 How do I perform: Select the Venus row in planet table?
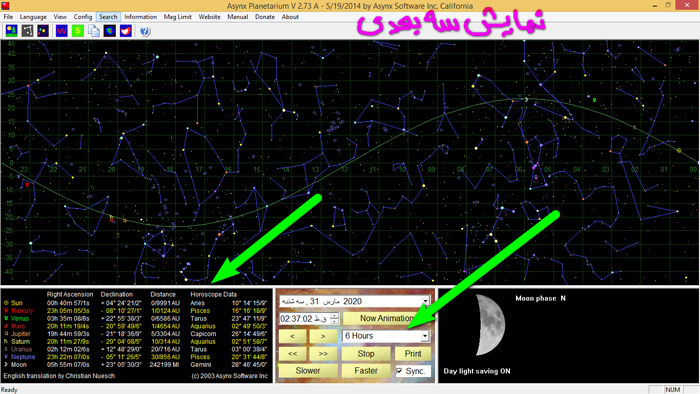point(136,319)
